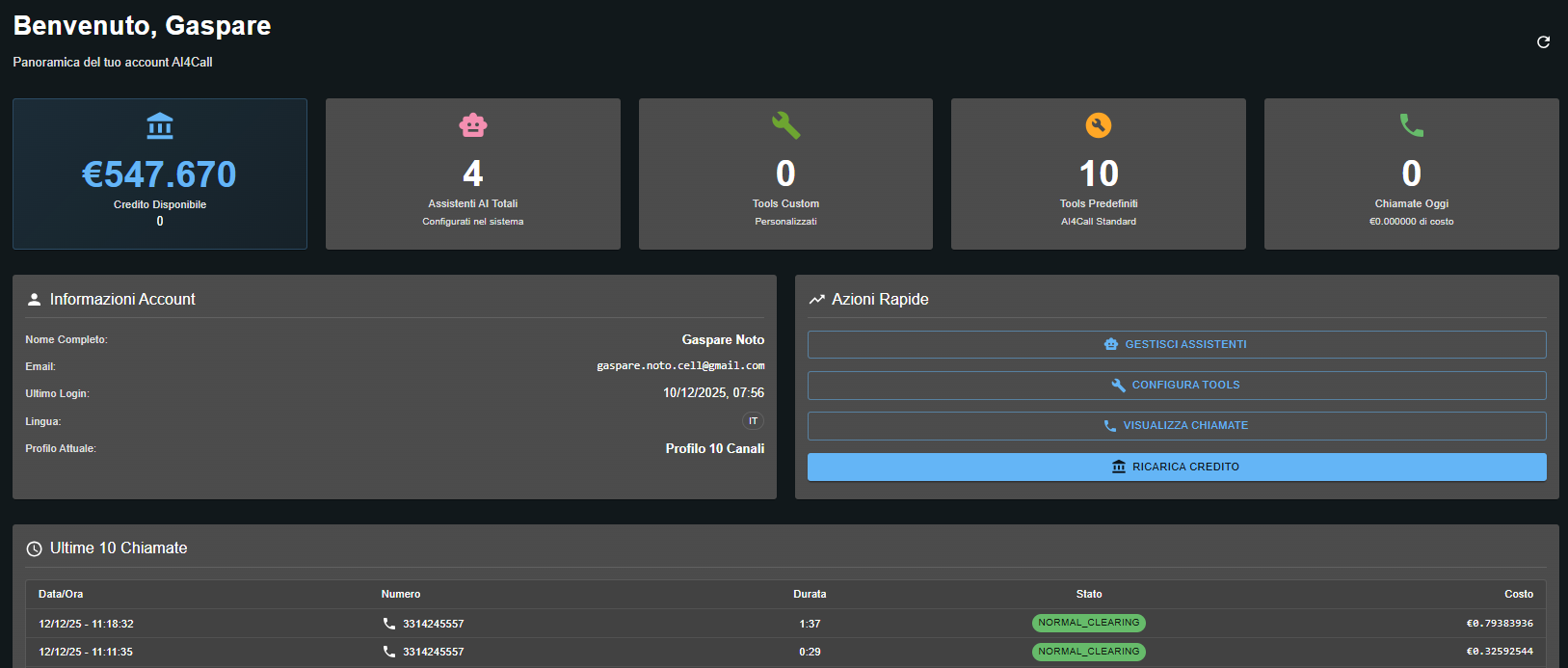1568x668 pixels.
Task: Click the duration 1:37
Action: tap(810, 624)
